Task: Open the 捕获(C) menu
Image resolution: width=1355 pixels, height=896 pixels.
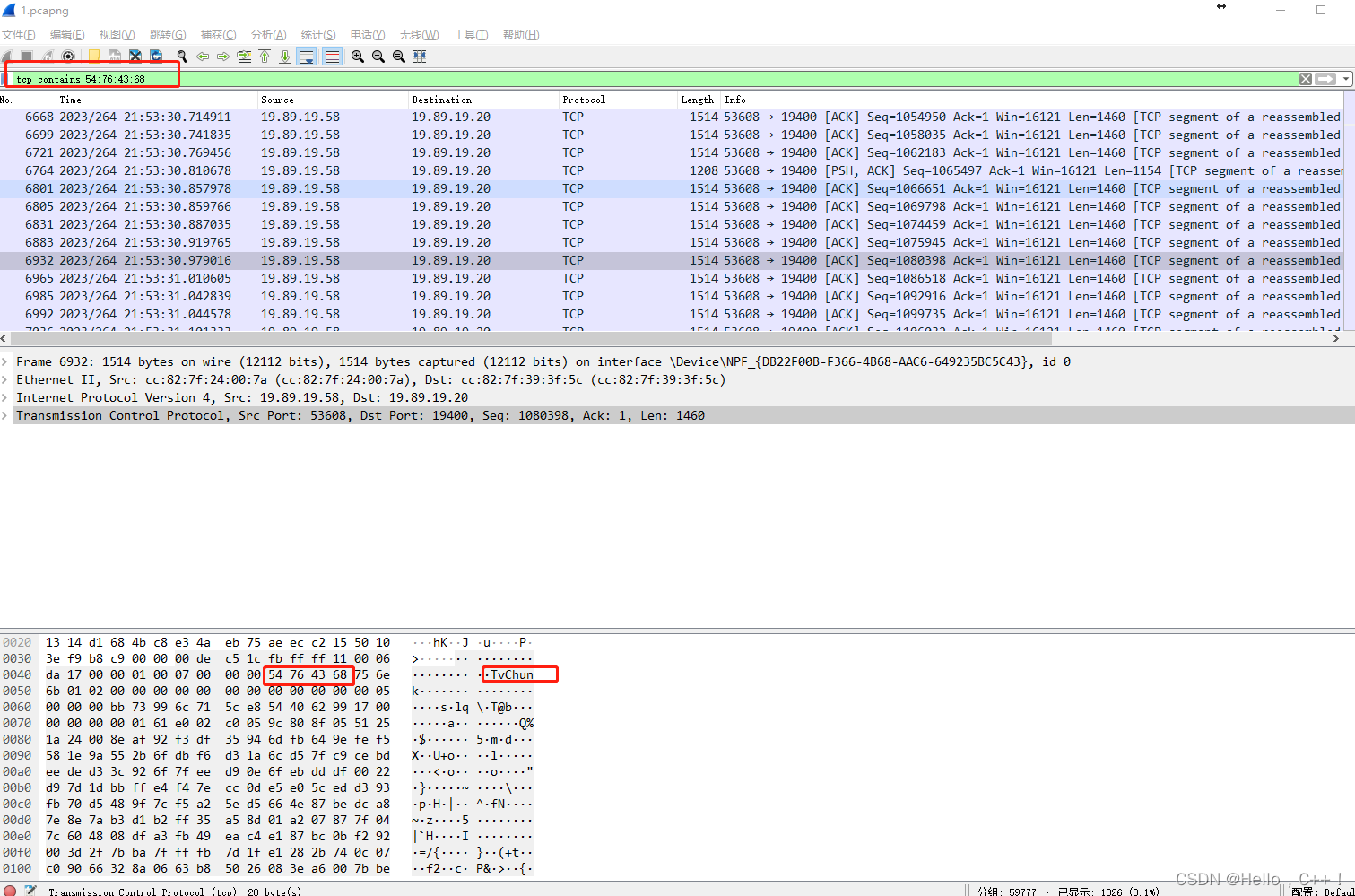Action: [x=218, y=35]
